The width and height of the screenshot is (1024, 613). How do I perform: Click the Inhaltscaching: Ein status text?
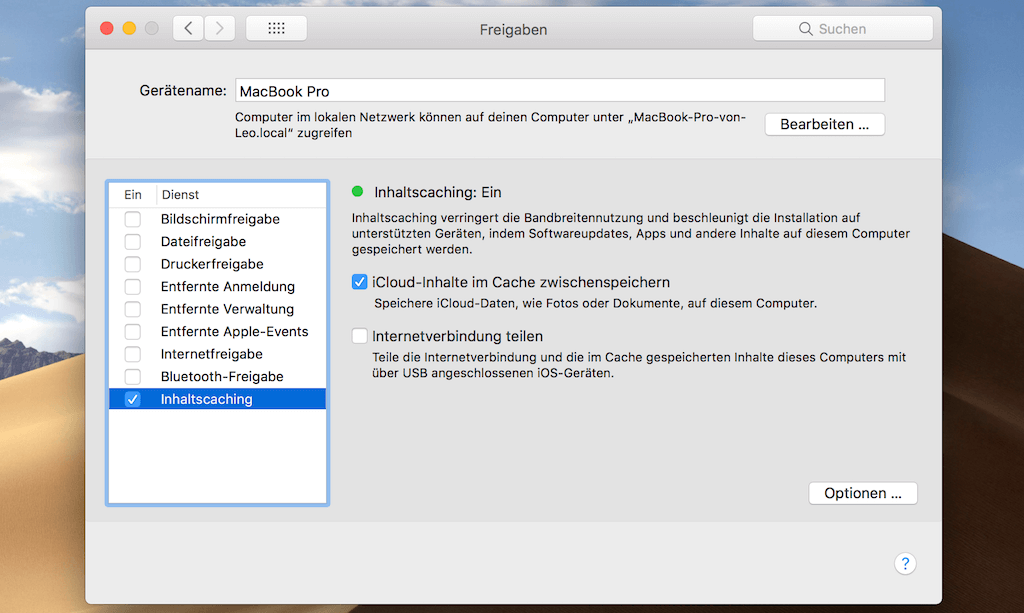(438, 192)
